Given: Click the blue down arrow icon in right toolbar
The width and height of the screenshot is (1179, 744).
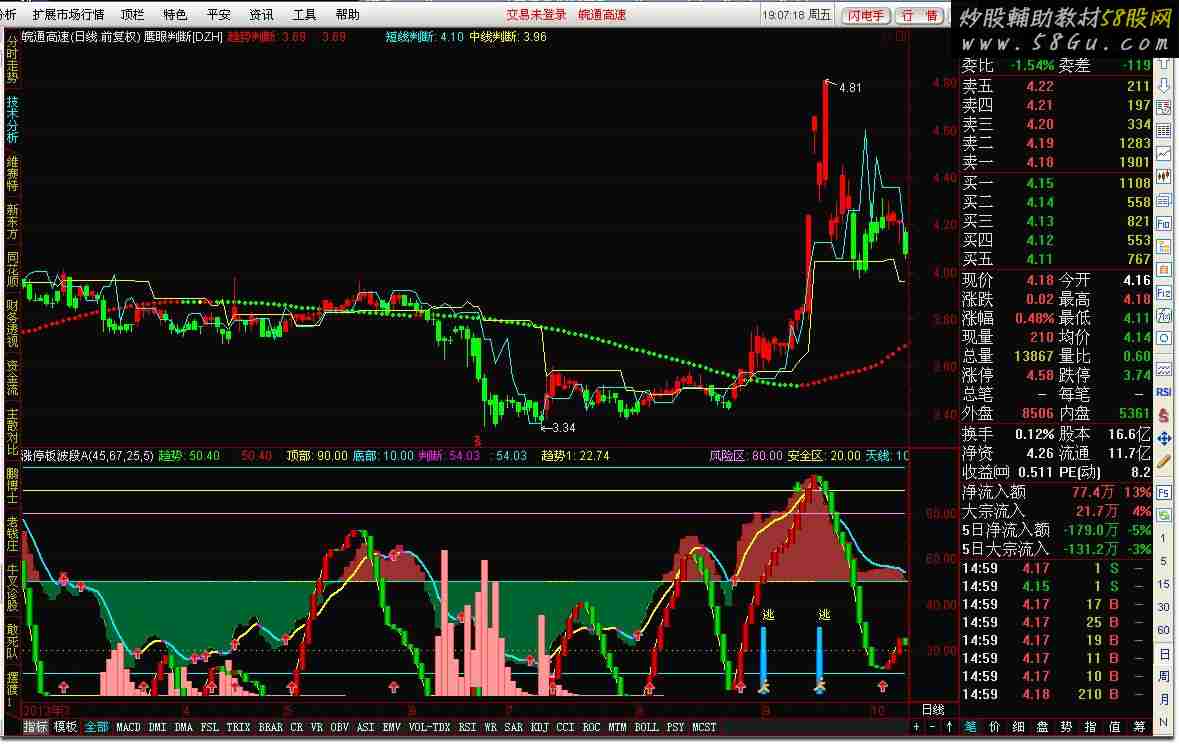Looking at the screenshot, I should coord(1163,84).
